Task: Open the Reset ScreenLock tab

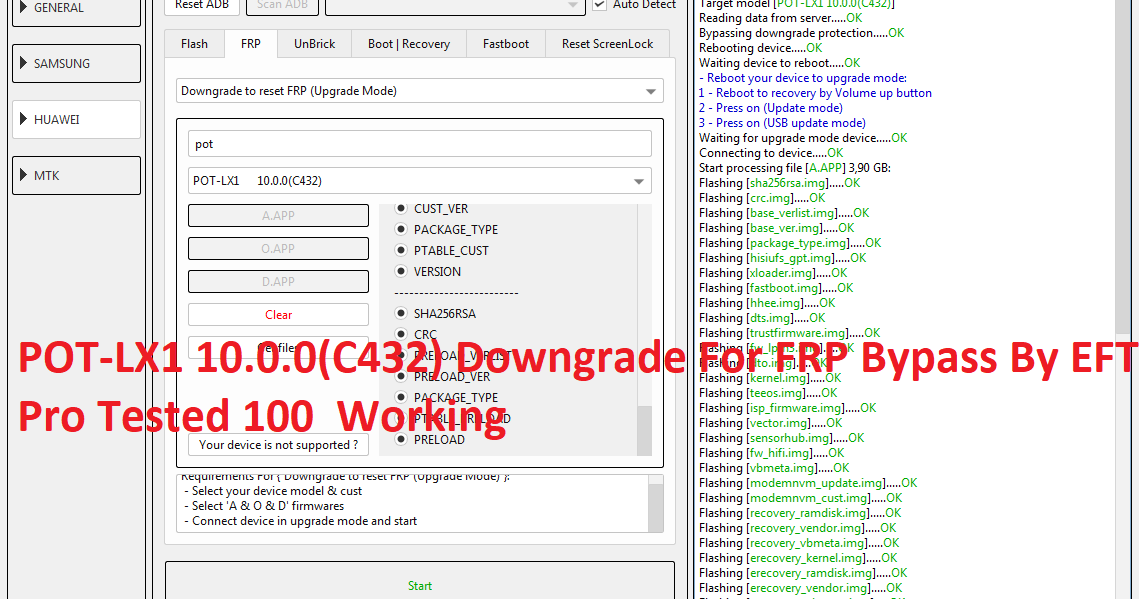Action: (x=607, y=44)
